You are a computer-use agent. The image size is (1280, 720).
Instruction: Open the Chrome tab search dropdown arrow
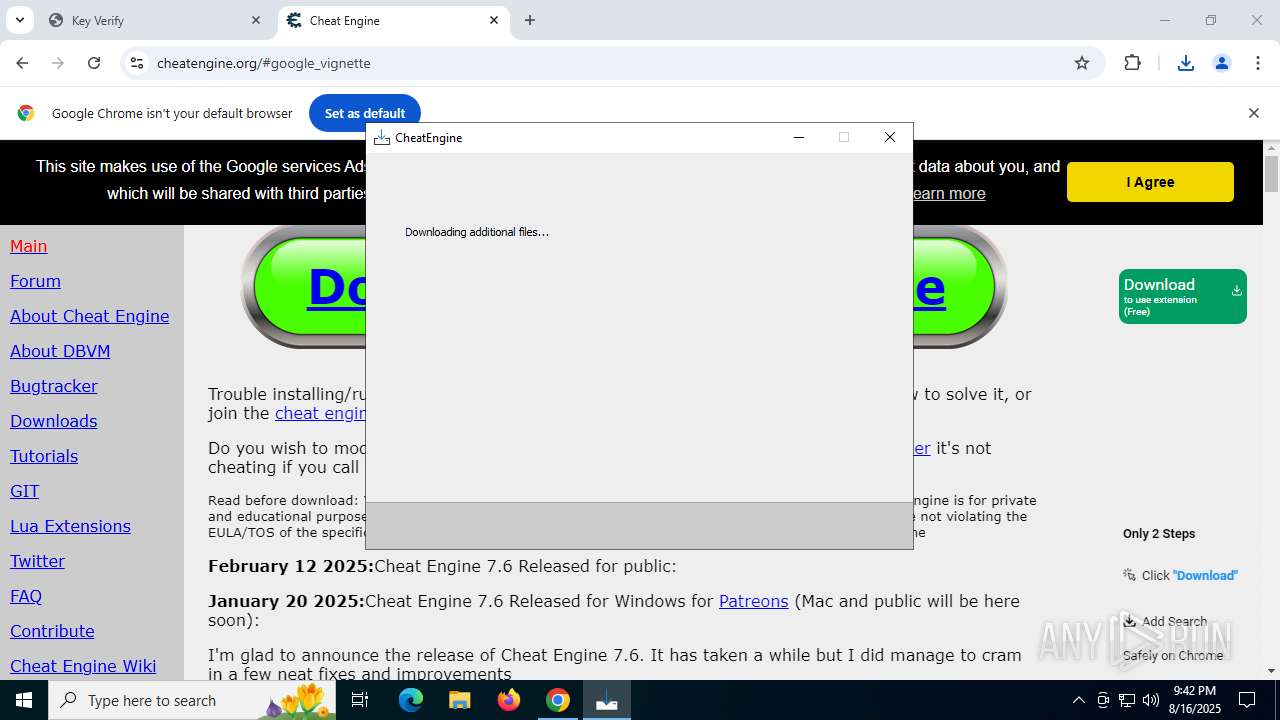[x=19, y=20]
